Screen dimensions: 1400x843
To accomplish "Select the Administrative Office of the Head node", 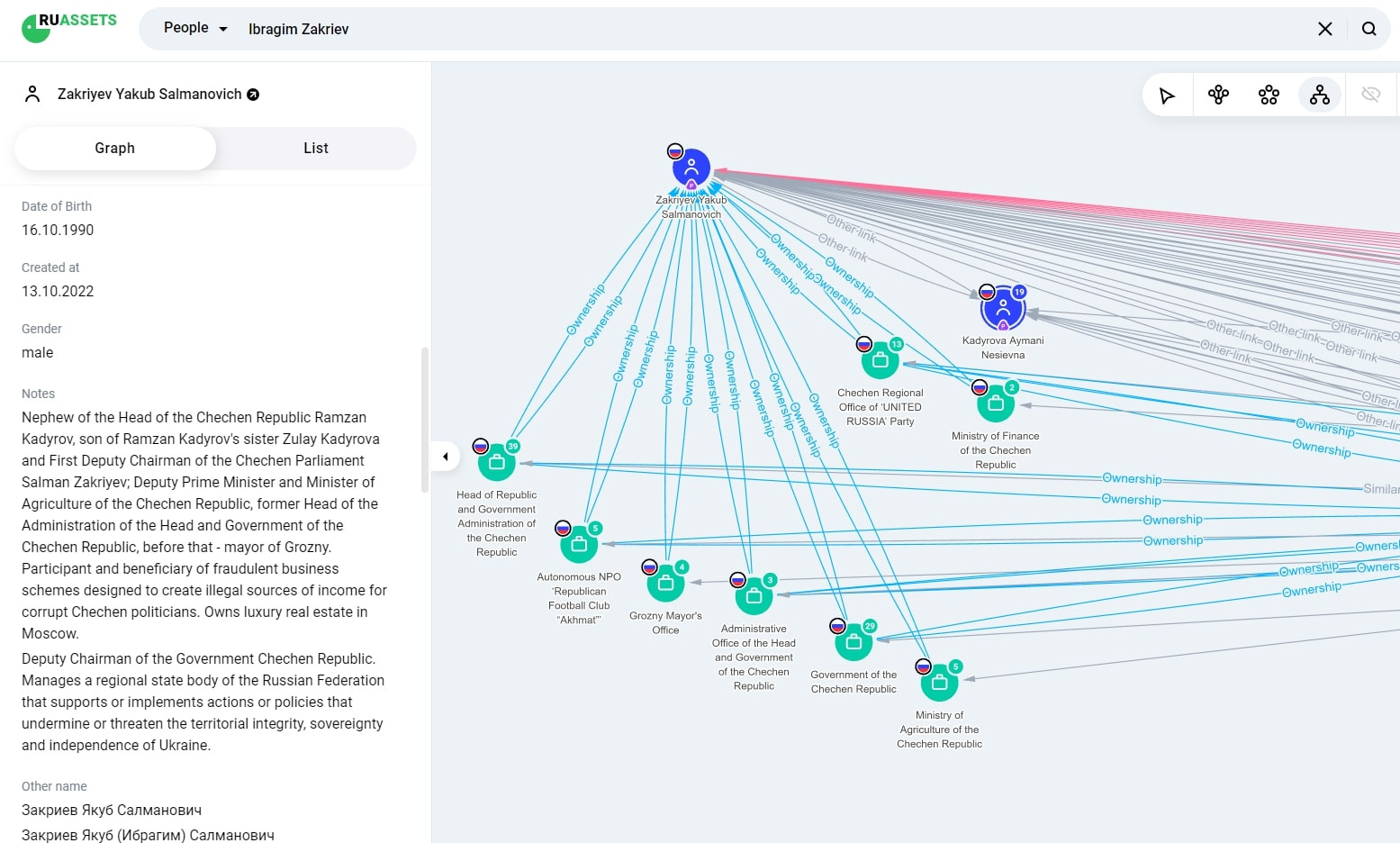I will pos(754,595).
